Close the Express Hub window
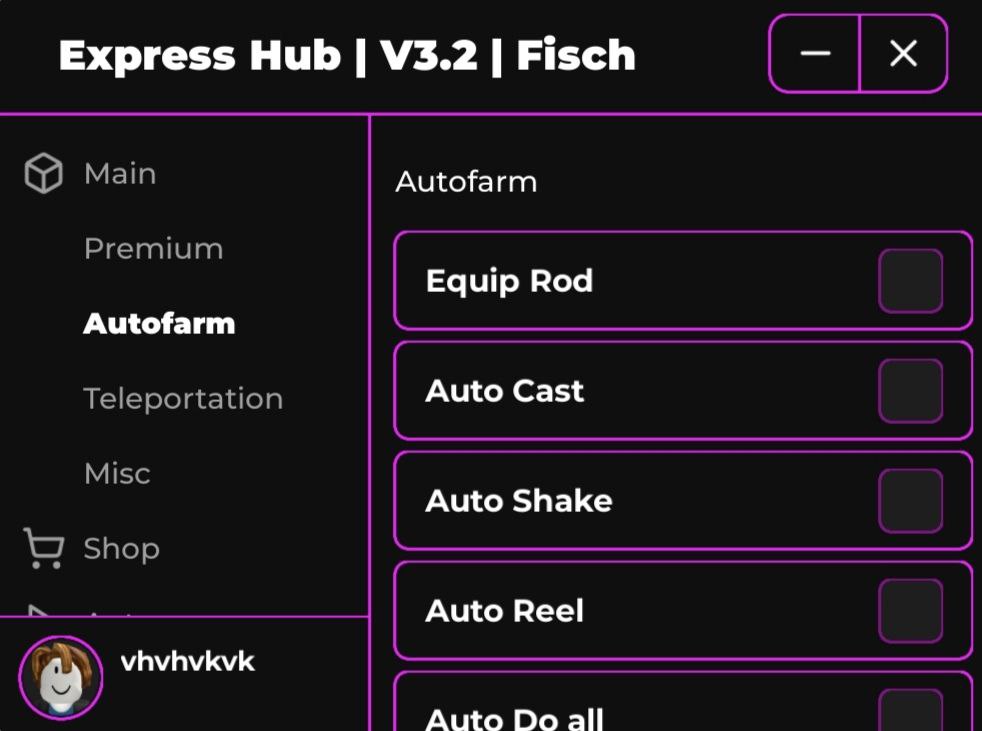The height and width of the screenshot is (731, 982). pyautogui.click(x=903, y=54)
